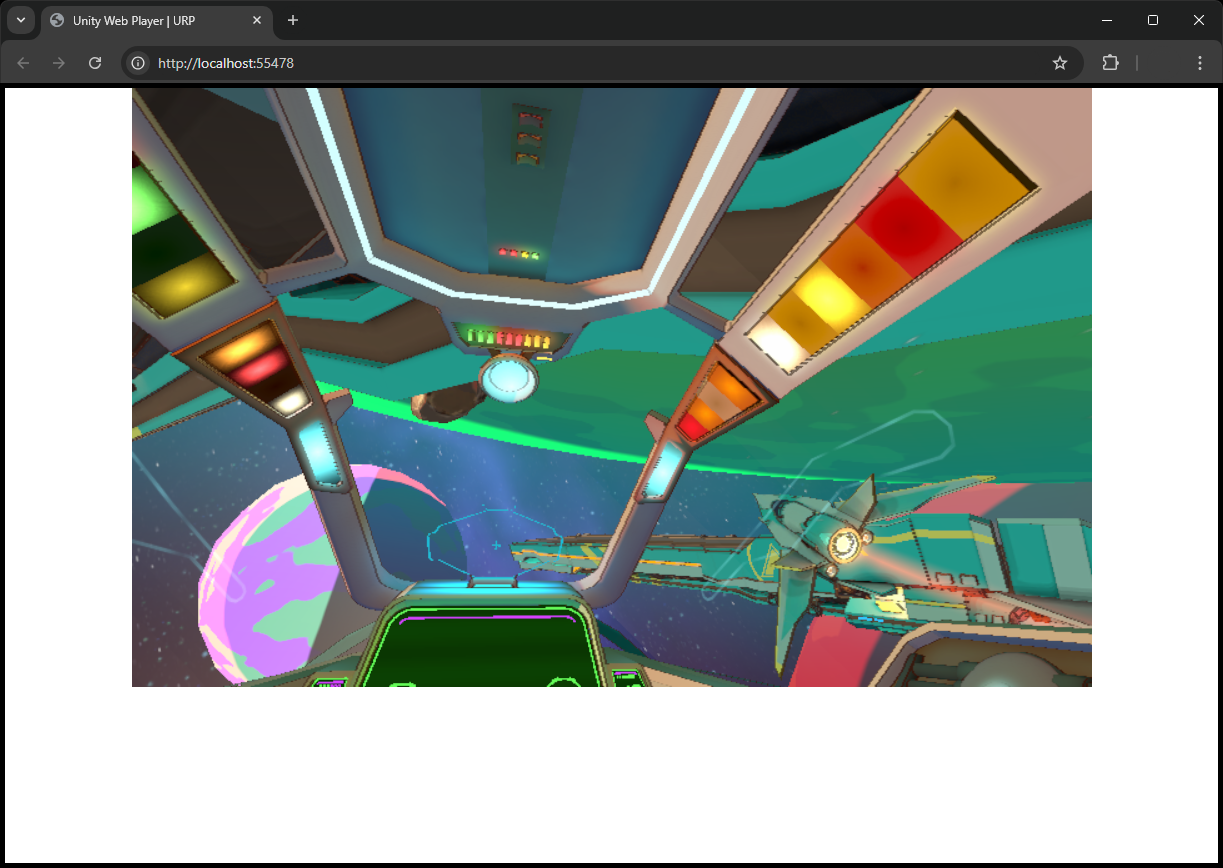Close the Unity Web Player tab
This screenshot has width=1223, height=868.
pyautogui.click(x=257, y=20)
